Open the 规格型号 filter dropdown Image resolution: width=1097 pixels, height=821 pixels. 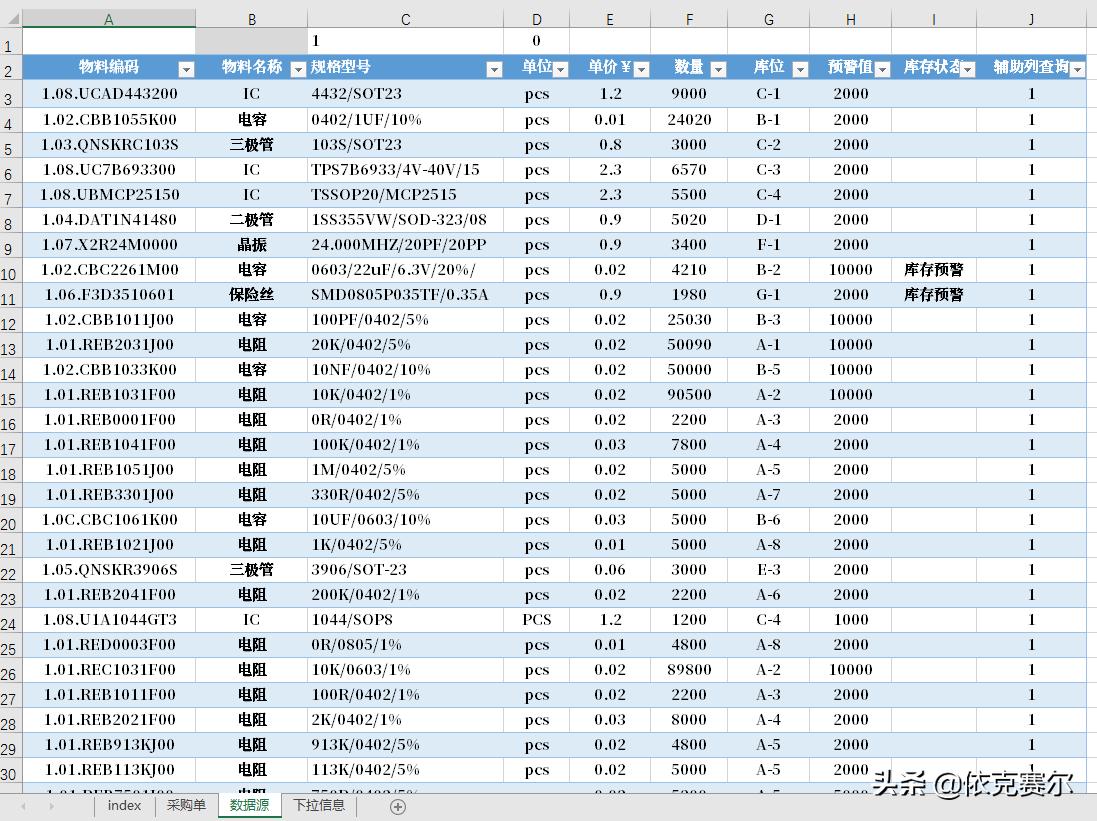494,68
